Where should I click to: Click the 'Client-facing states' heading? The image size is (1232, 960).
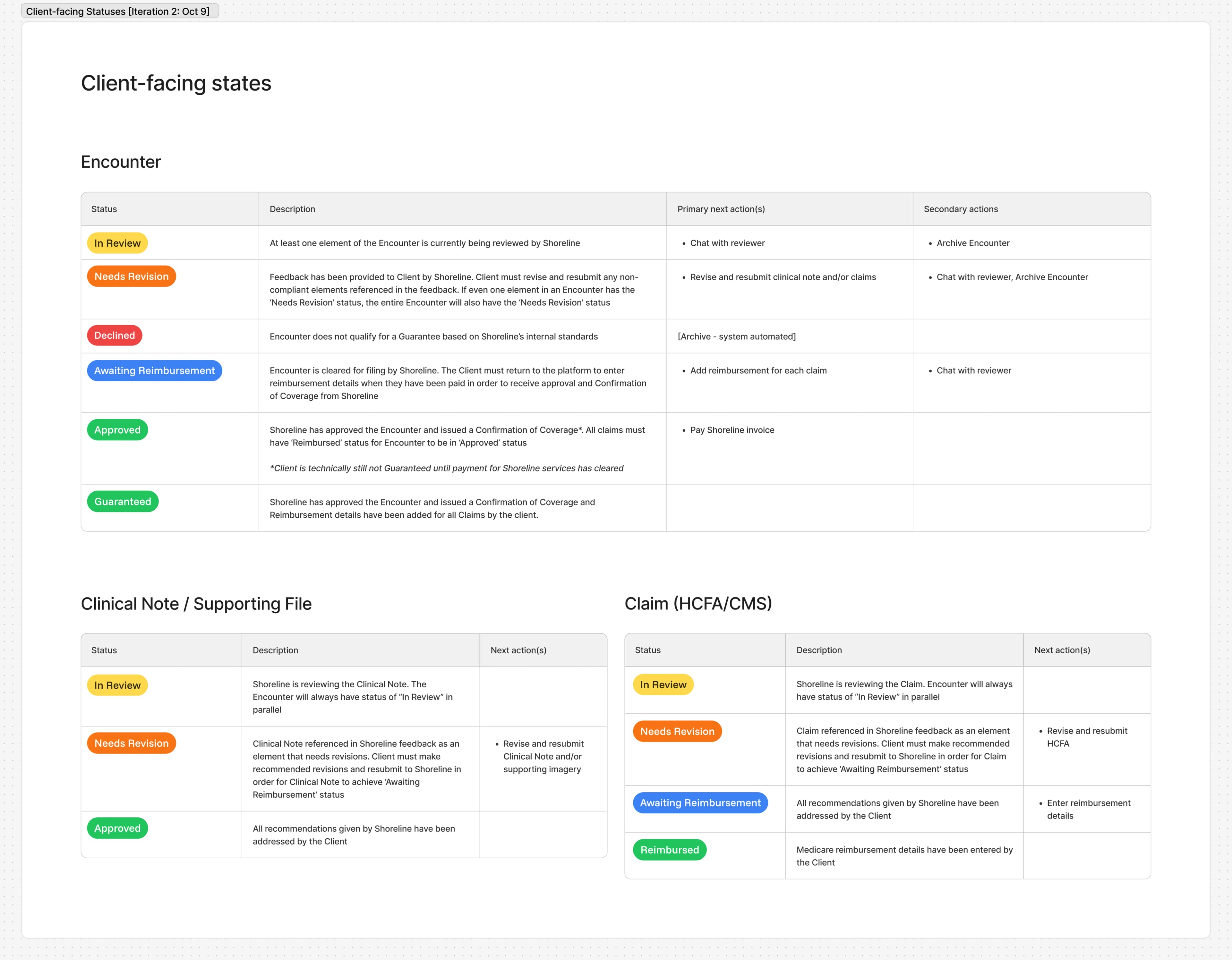click(x=176, y=83)
